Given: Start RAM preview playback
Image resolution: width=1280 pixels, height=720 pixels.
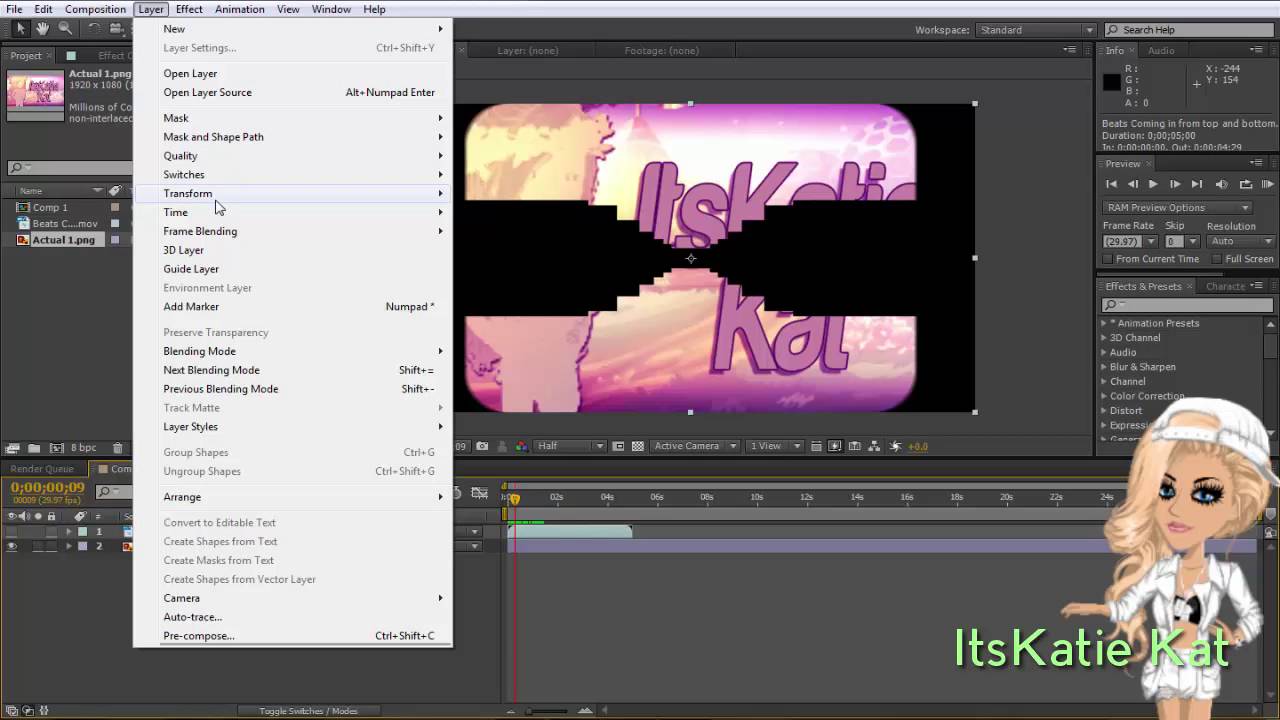Looking at the screenshot, I should [1268, 184].
